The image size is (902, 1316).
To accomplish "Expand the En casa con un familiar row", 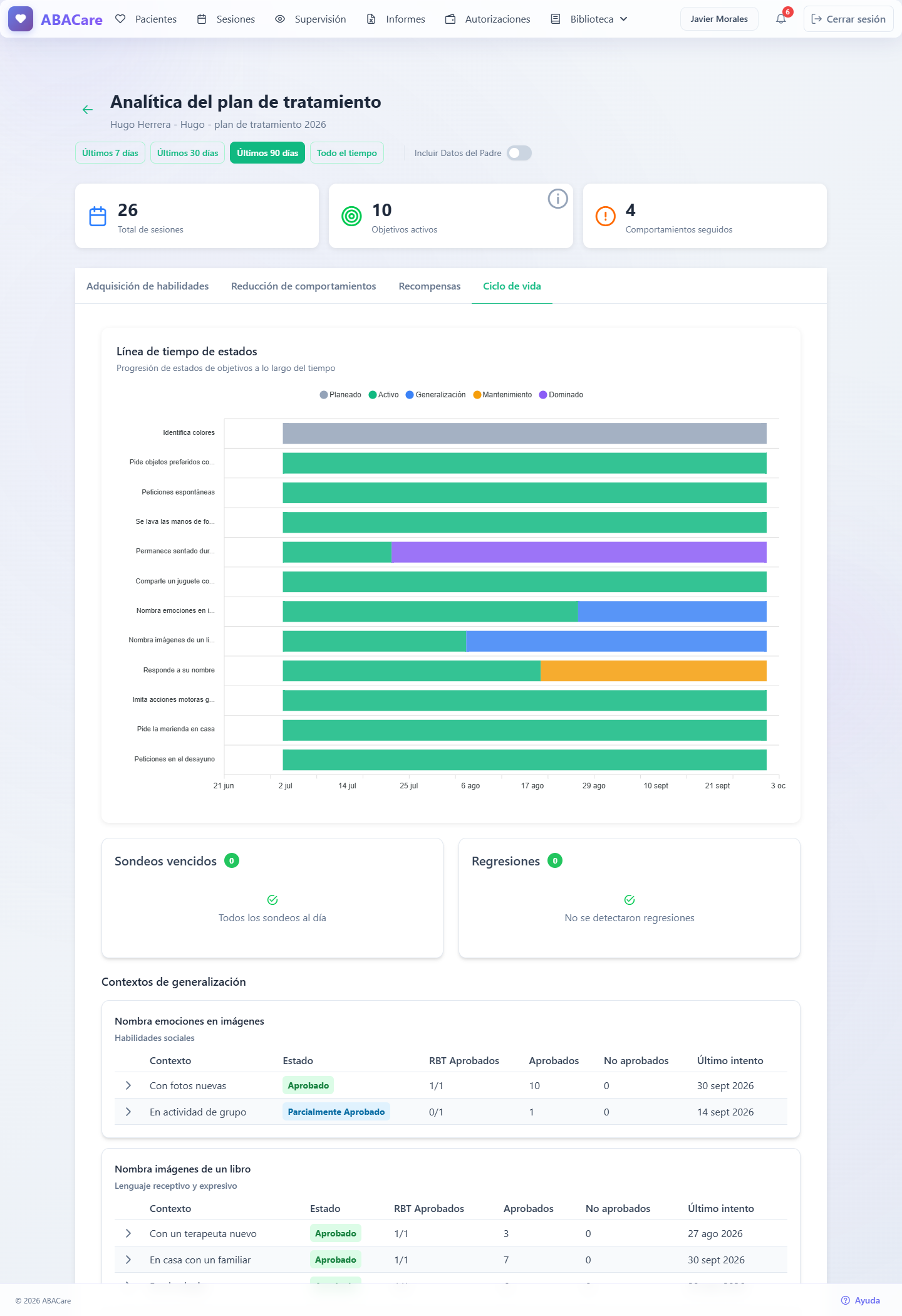I will [x=128, y=1260].
